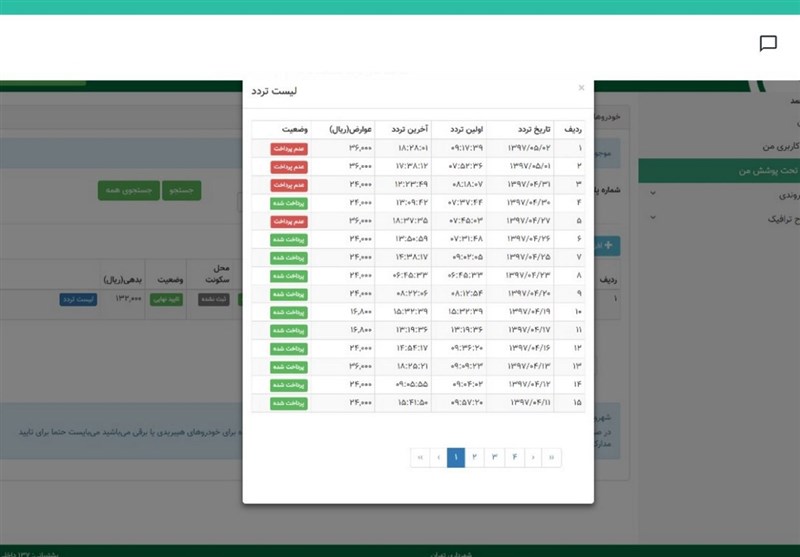Jump to last page with double-arrow

point(550,457)
